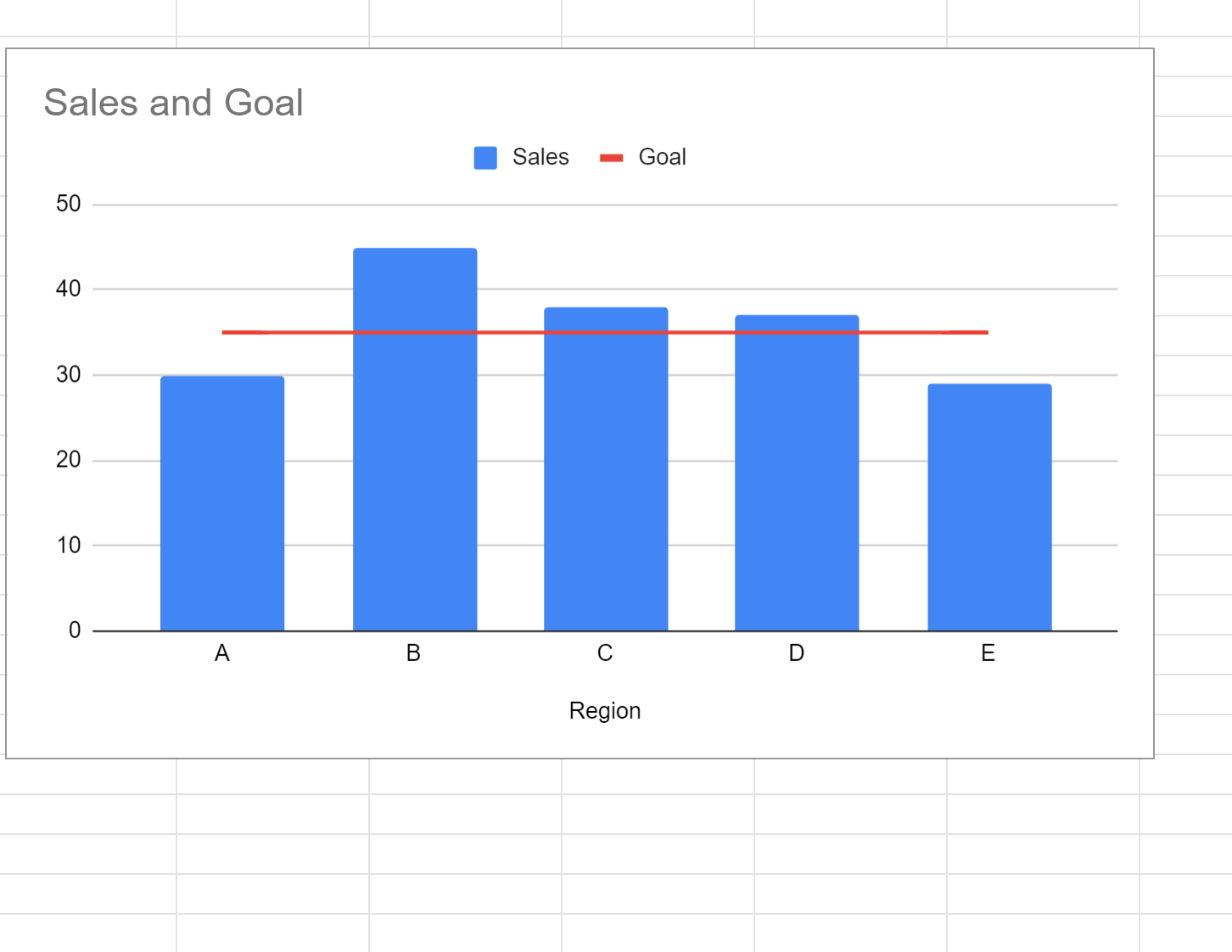Select the 'Sales' legend label

[540, 157]
